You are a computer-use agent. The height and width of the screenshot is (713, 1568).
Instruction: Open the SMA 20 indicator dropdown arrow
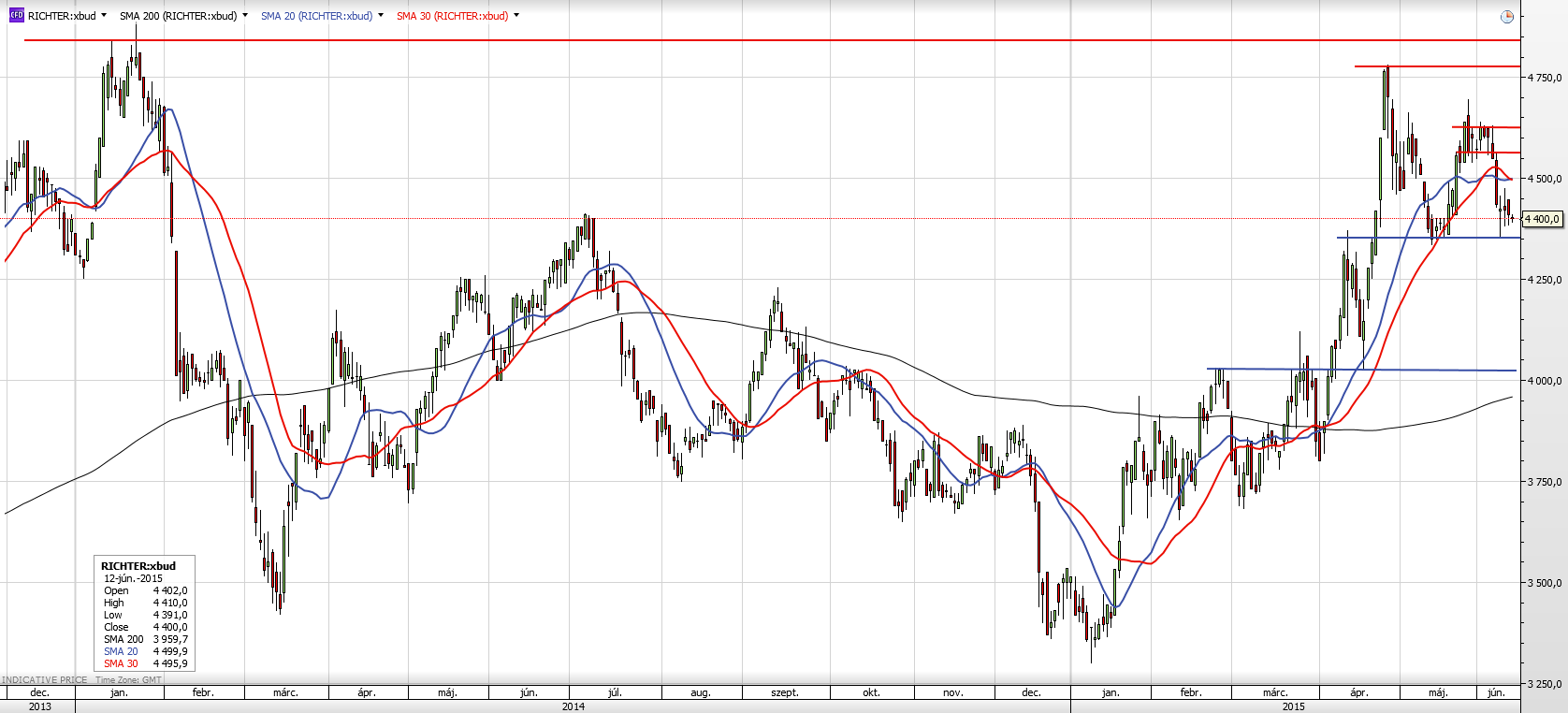click(x=381, y=16)
